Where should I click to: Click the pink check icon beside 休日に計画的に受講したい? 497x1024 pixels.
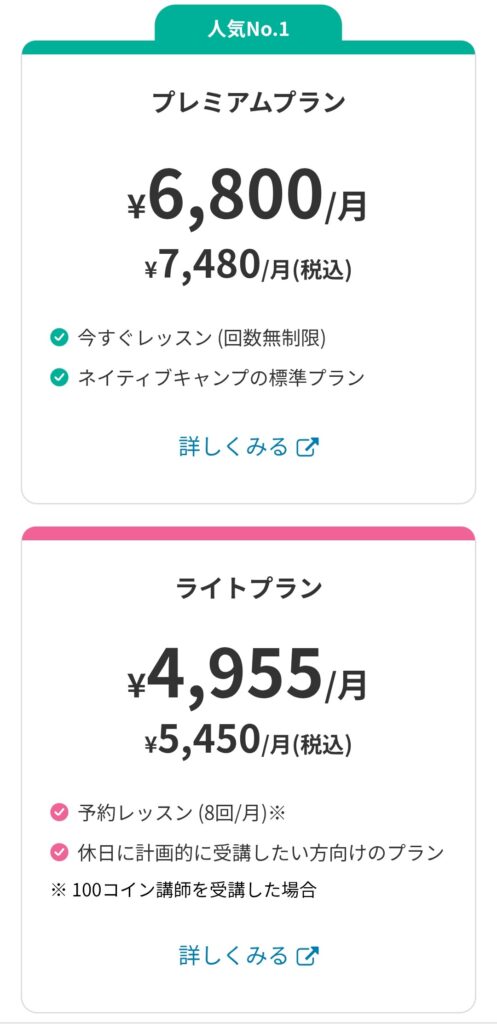59,852
